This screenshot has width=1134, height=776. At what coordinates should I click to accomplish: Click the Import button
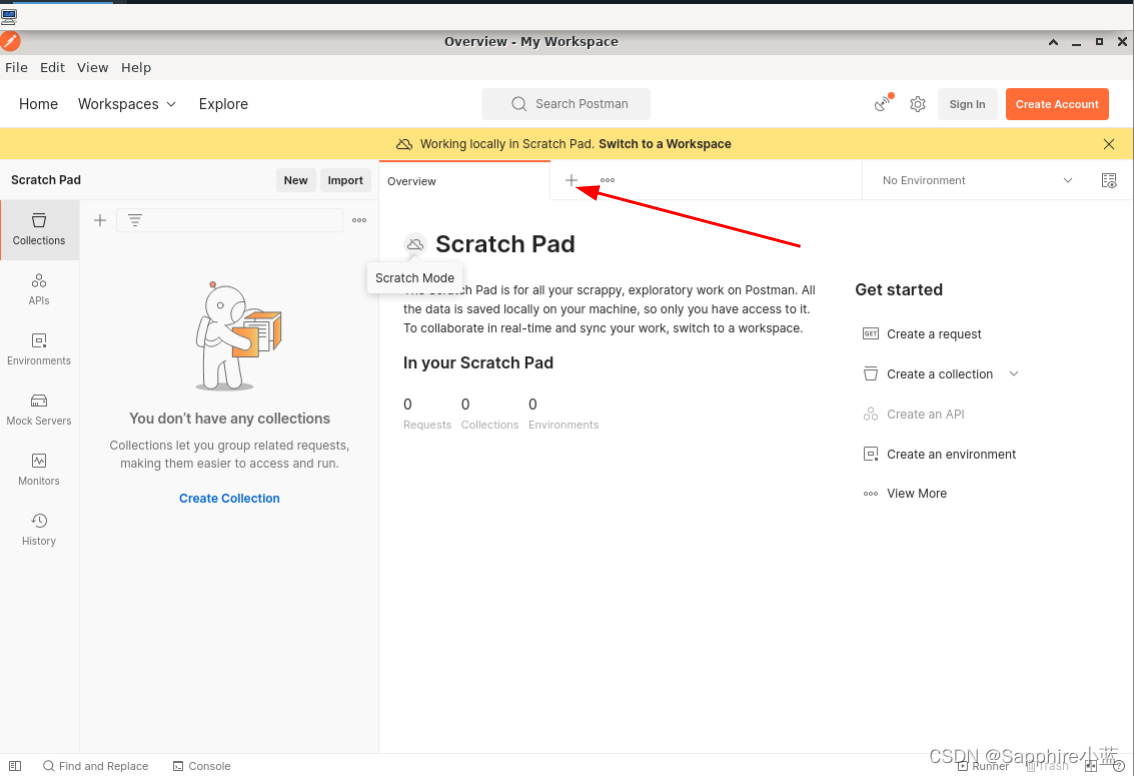pos(345,180)
